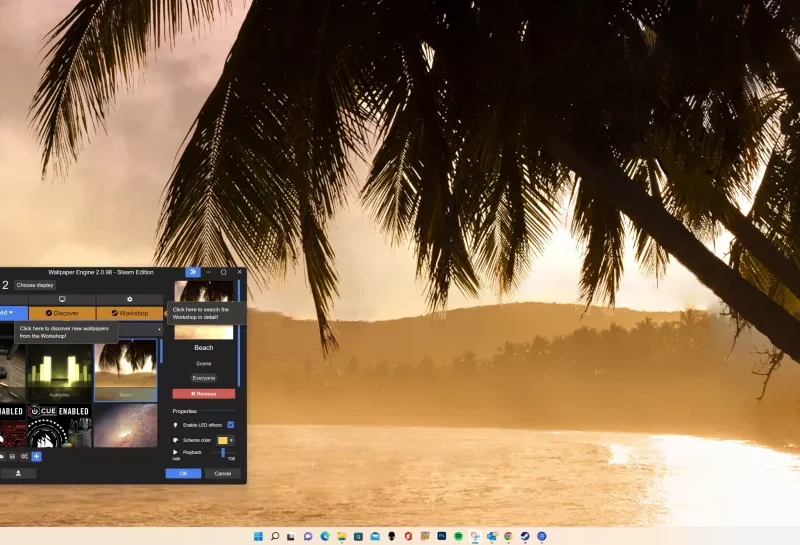
Task: Open the Scheme color swatch
Action: [222, 440]
